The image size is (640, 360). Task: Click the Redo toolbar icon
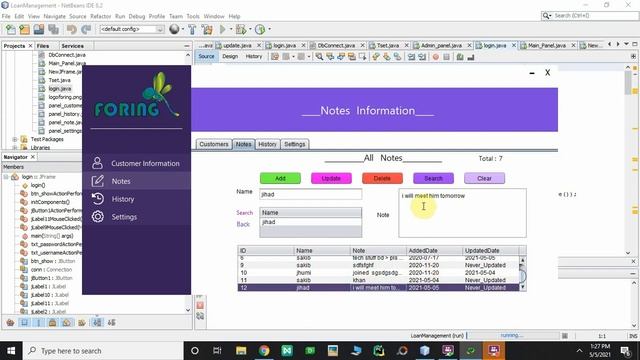pos(86,29)
